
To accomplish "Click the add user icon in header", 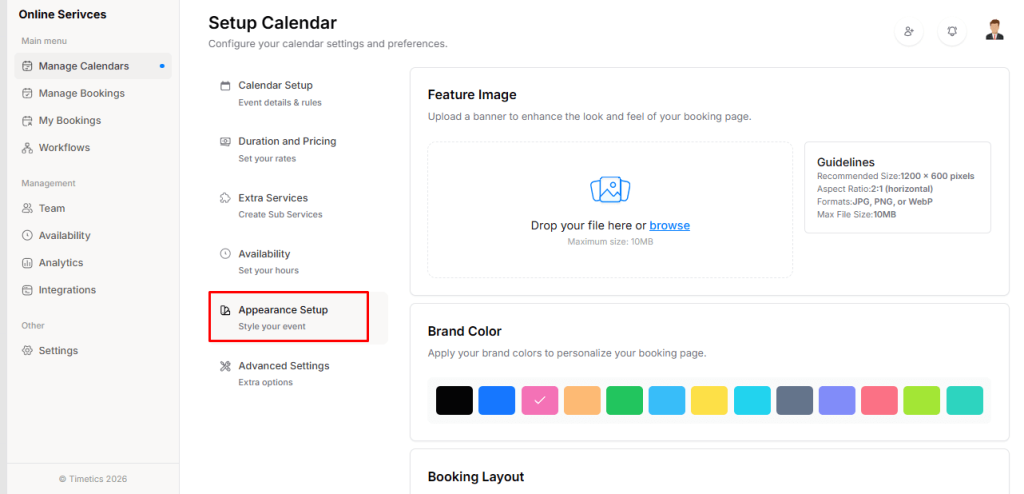I will (908, 32).
